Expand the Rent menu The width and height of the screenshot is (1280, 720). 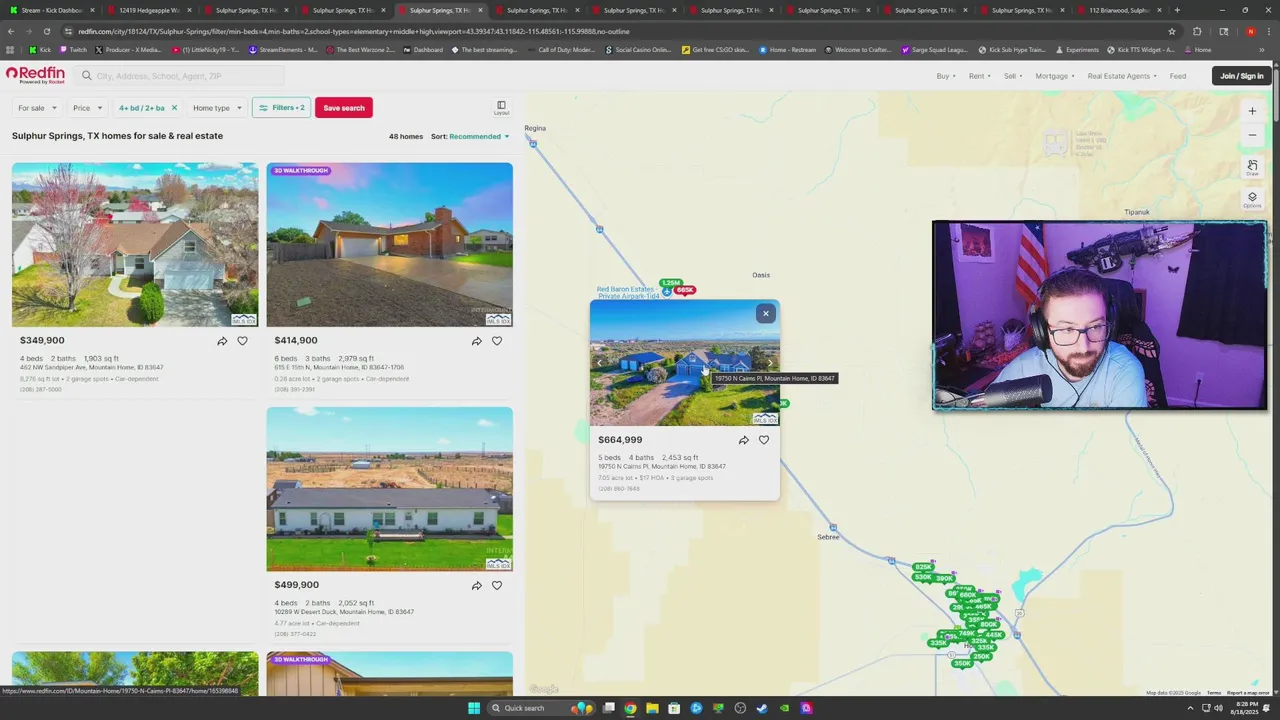coord(979,76)
